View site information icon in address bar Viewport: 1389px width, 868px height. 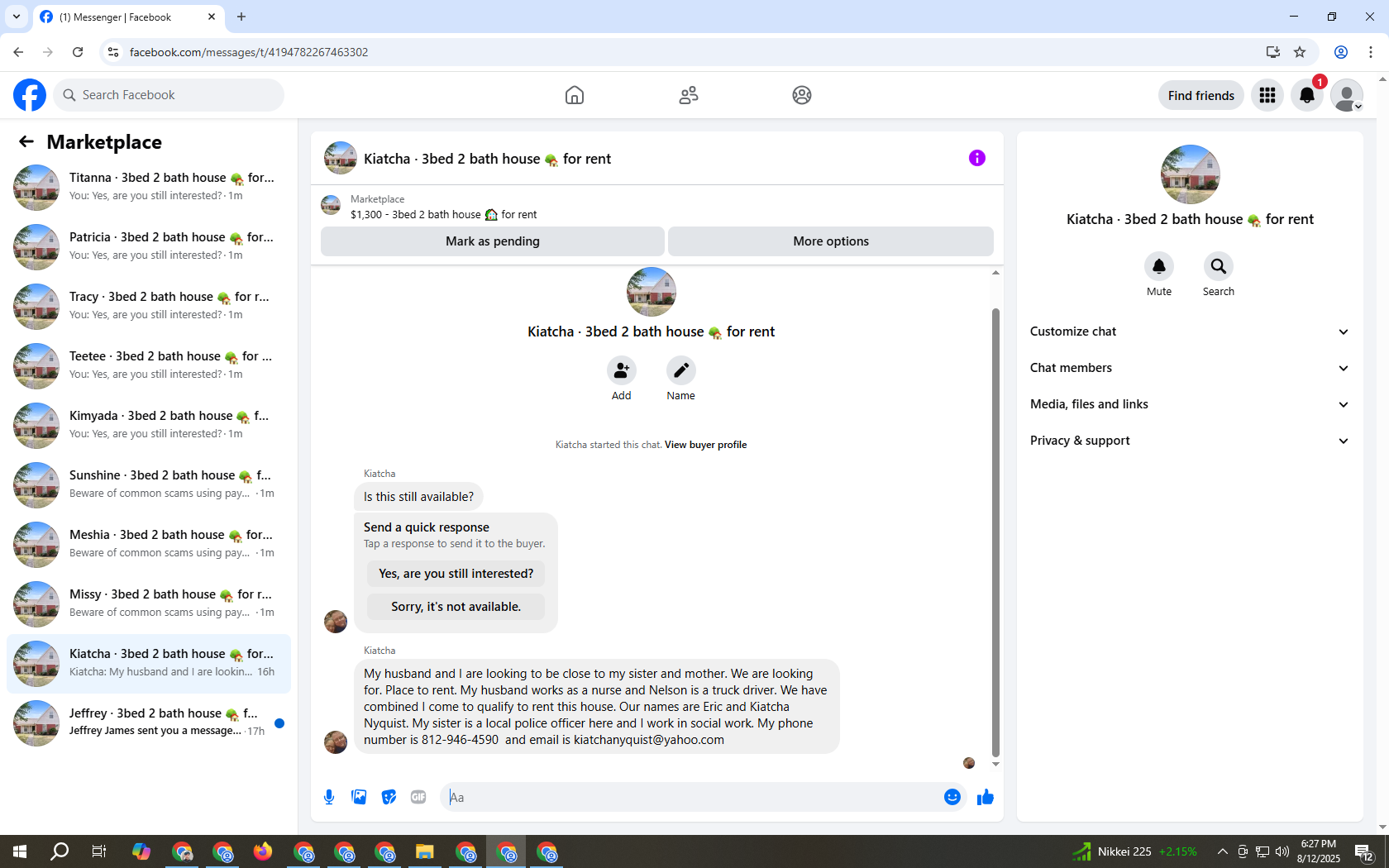113,52
